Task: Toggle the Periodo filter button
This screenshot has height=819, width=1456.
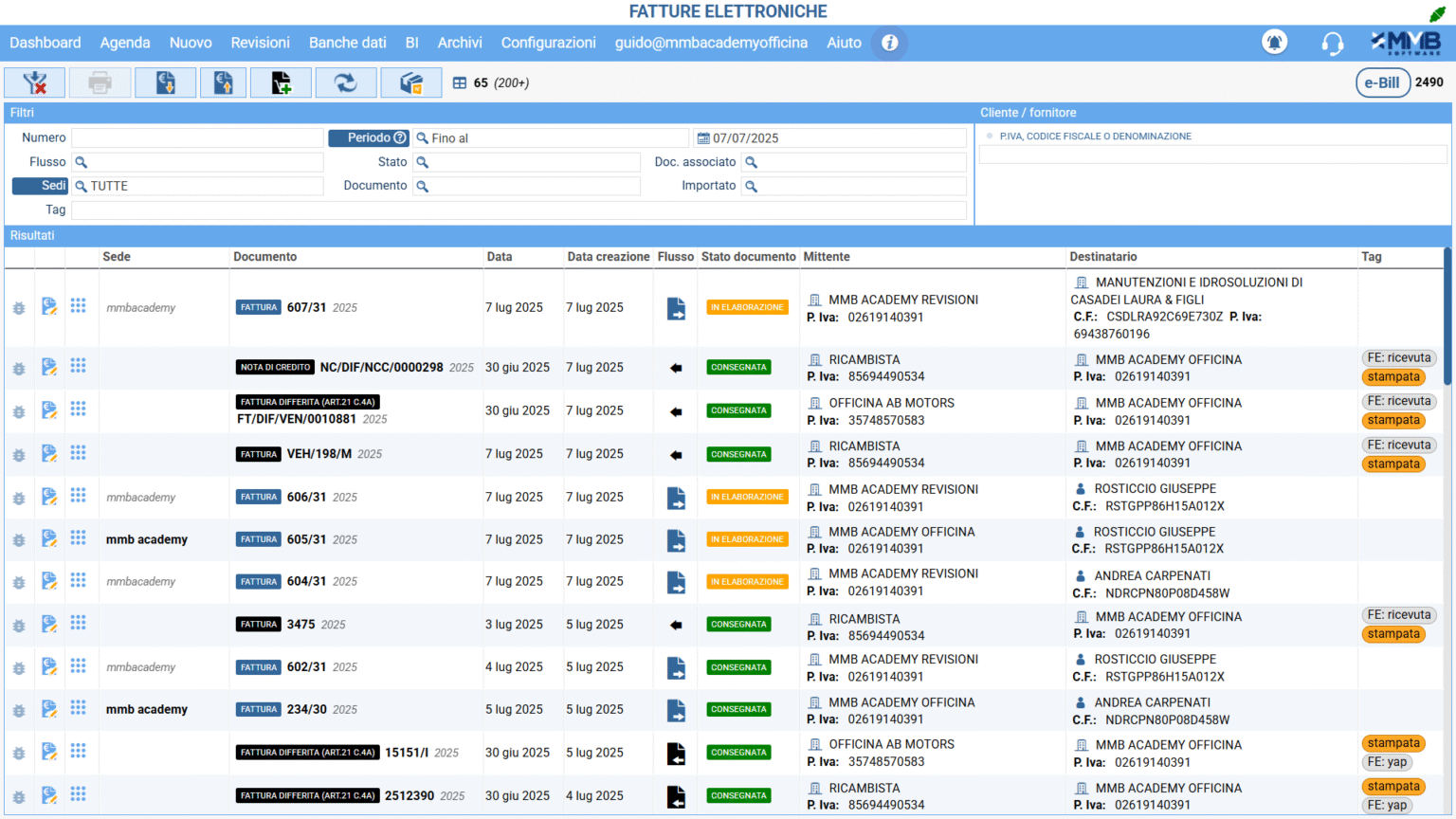Action: pos(368,138)
